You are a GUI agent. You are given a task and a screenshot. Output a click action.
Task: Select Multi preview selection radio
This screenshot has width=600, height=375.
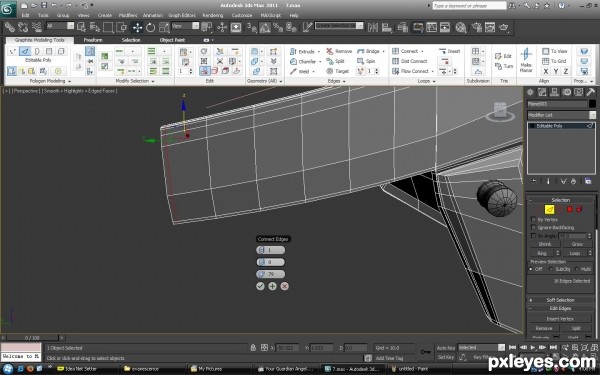click(577, 269)
